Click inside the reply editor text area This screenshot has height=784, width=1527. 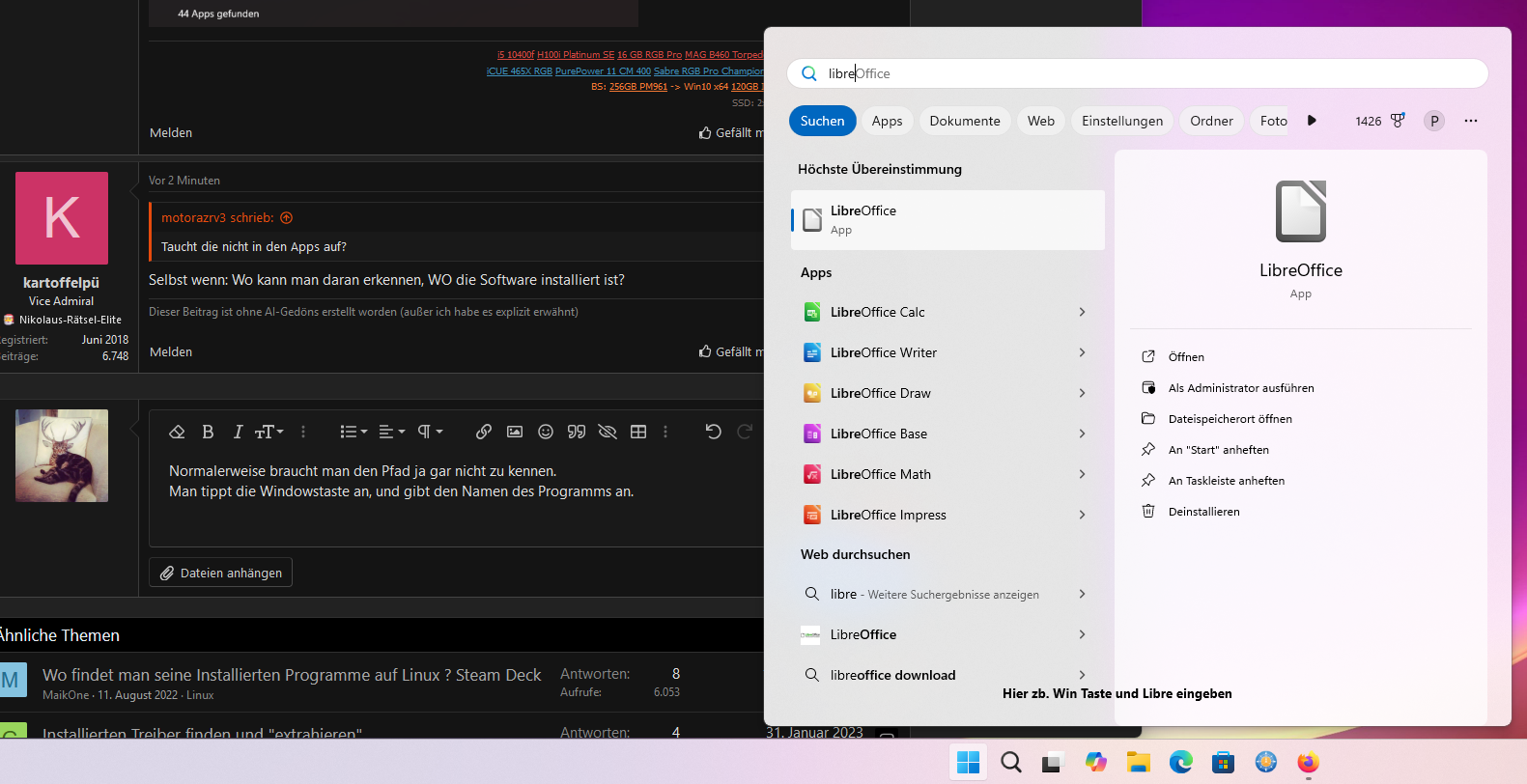[x=456, y=502]
